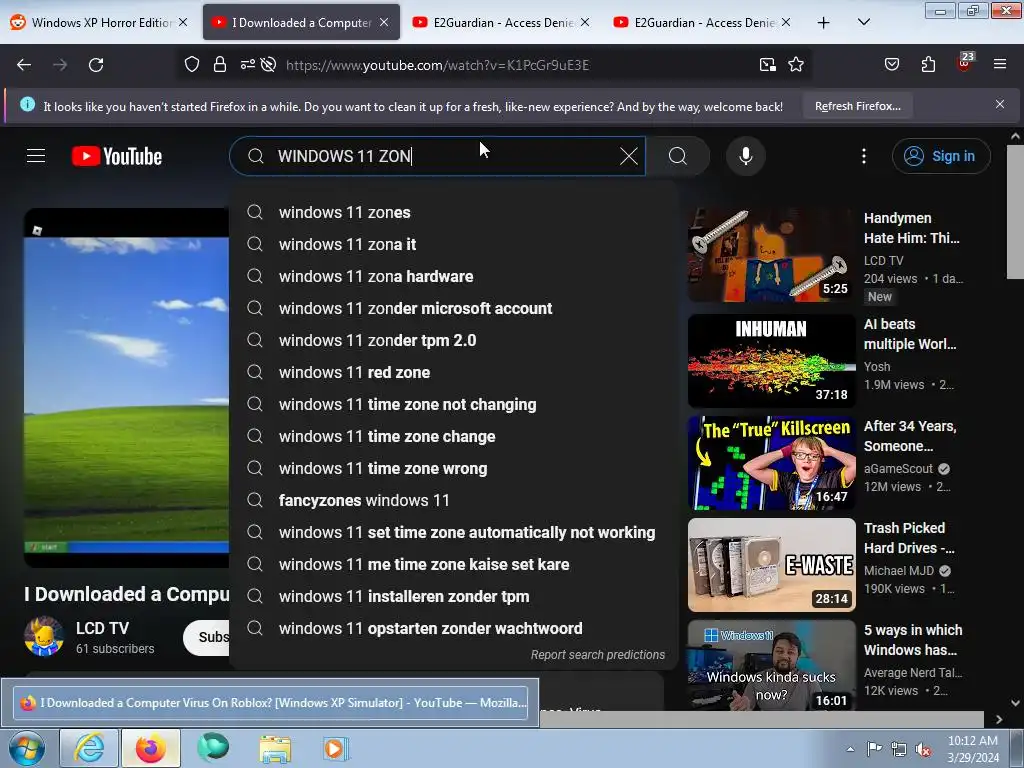Open 'Windows kinda sucks now' video thumbnail
Viewport: 1024px width, 768px height.
tap(771, 665)
